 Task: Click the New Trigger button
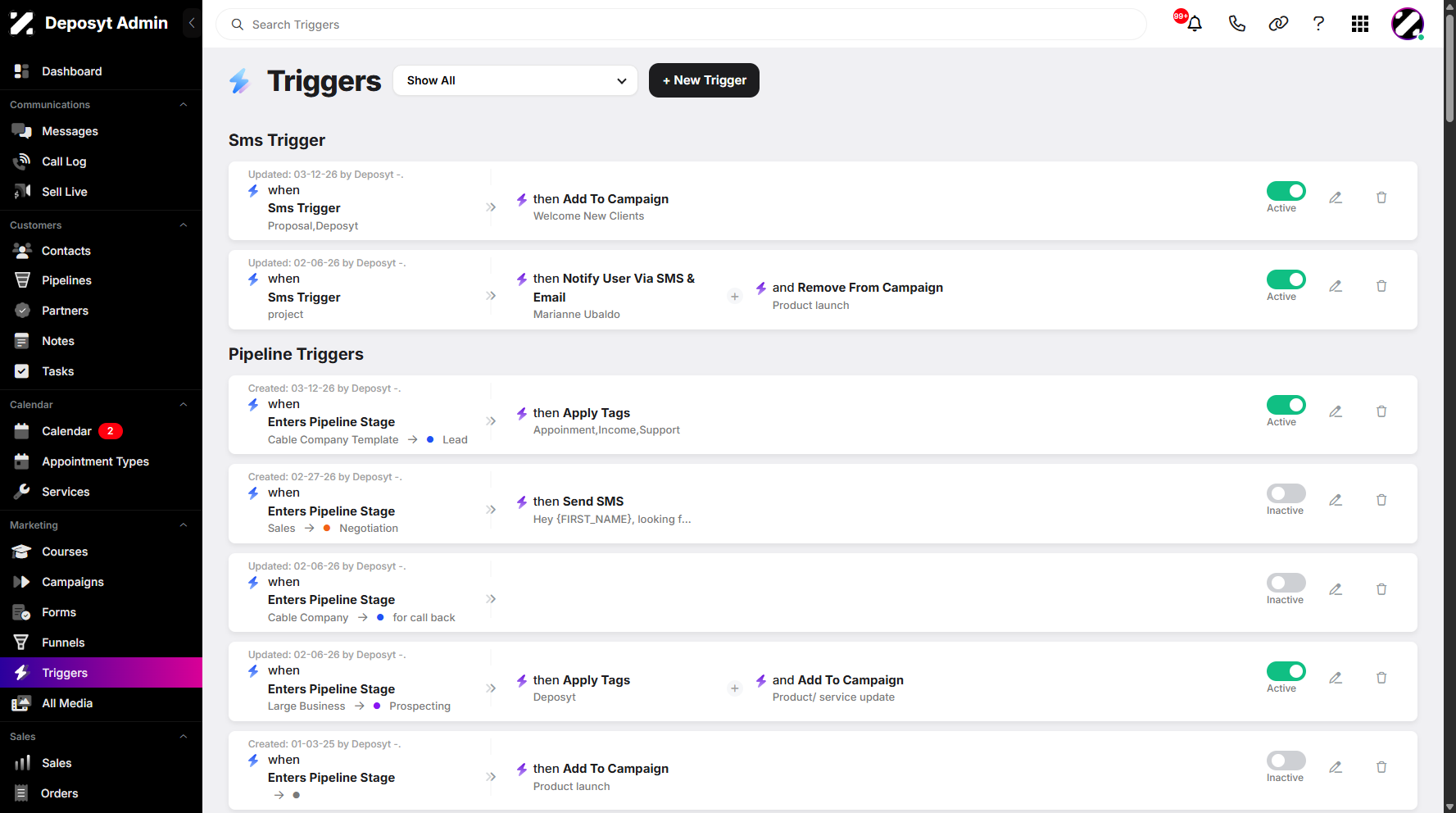pos(704,80)
